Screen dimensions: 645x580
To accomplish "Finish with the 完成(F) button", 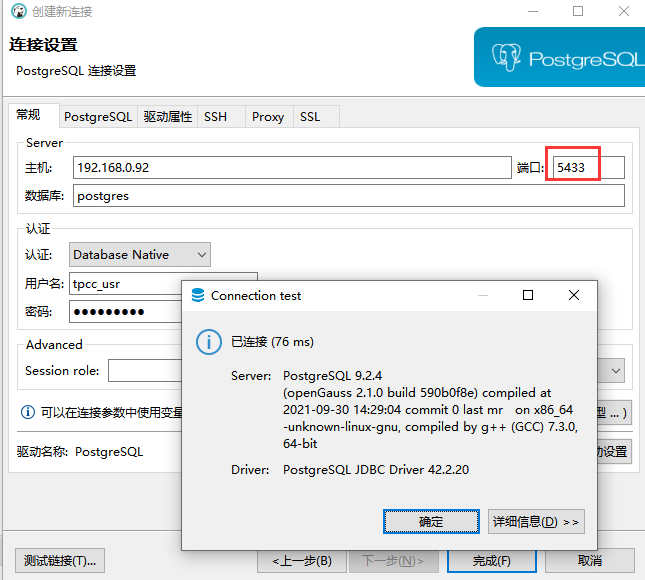I will (492, 561).
